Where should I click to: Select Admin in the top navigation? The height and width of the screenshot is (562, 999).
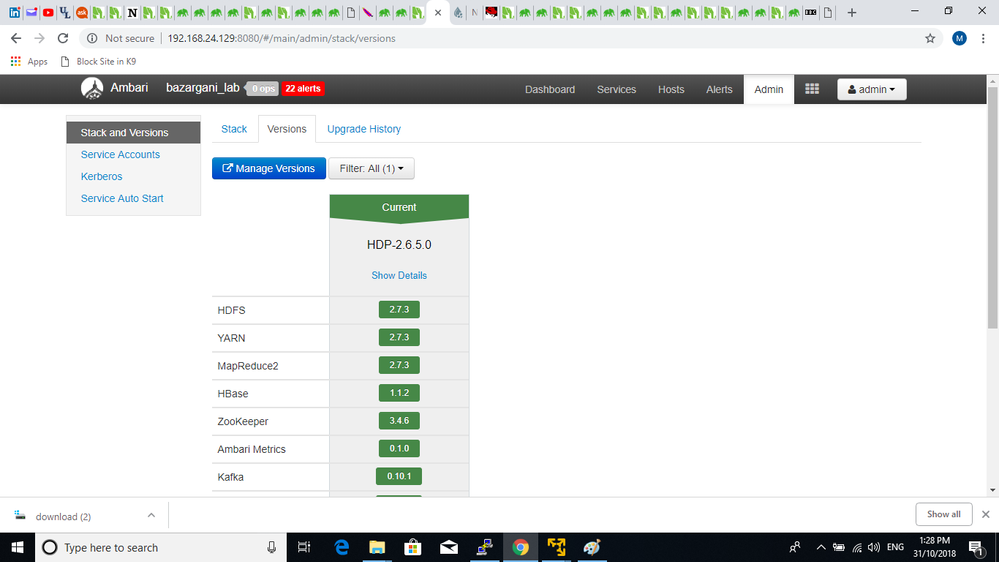tap(769, 89)
